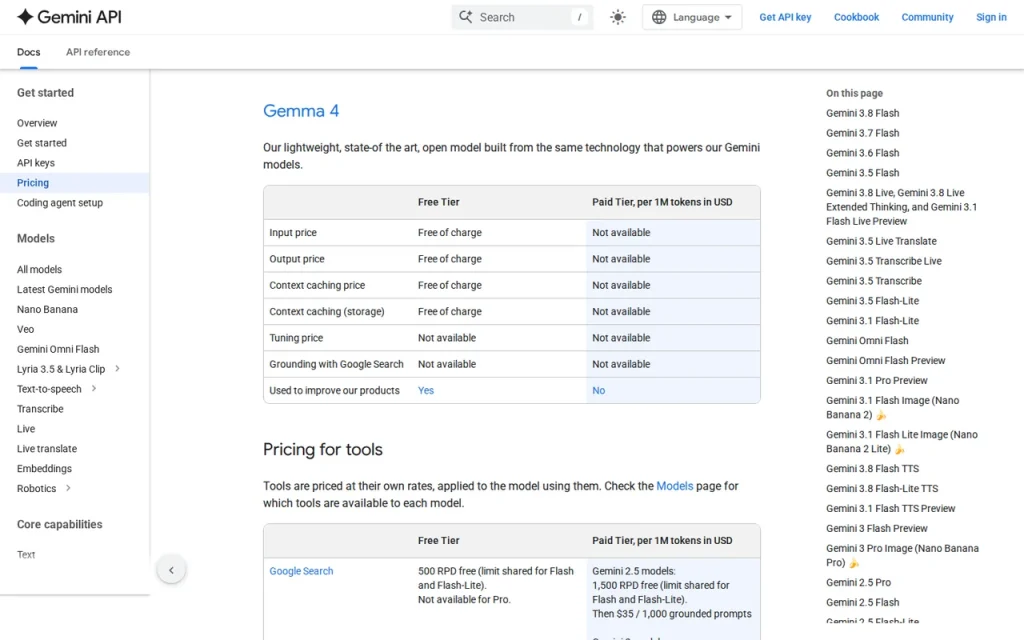Screen dimensions: 1024x640
Task: Jump to Gemini 3.5 Live Translate section
Action: click(x=881, y=241)
